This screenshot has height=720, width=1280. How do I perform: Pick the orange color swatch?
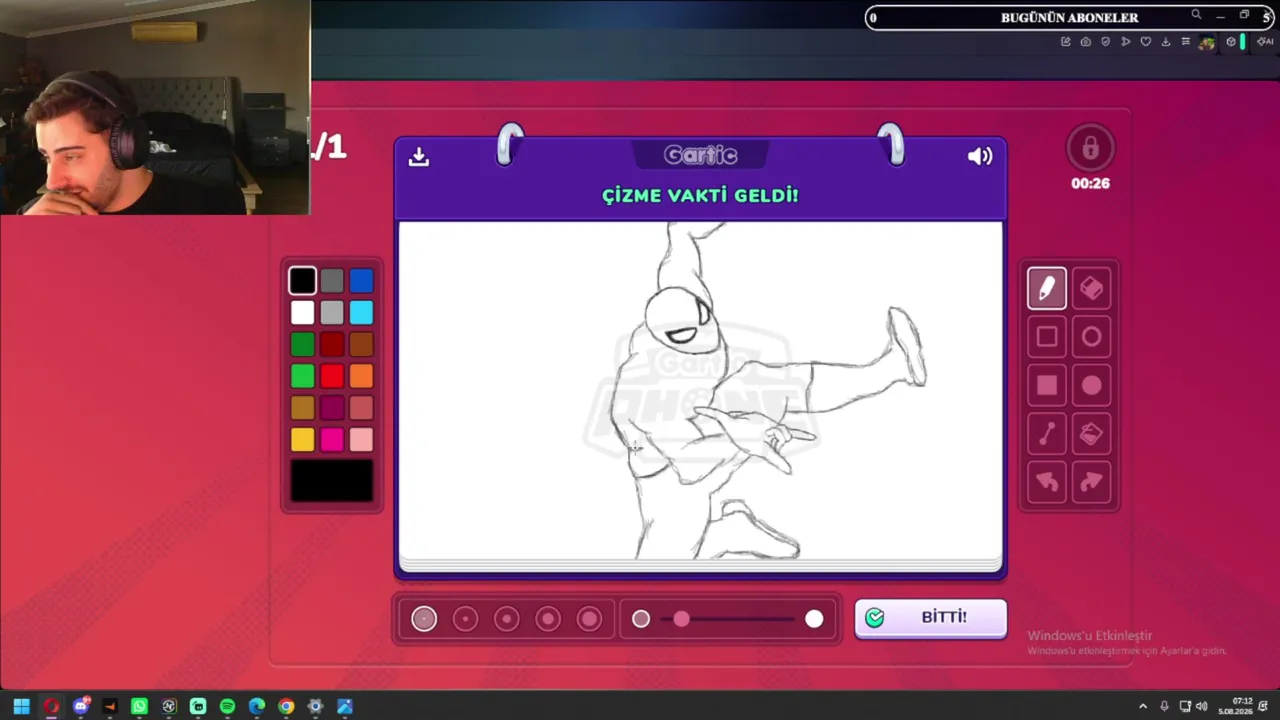[361, 376]
